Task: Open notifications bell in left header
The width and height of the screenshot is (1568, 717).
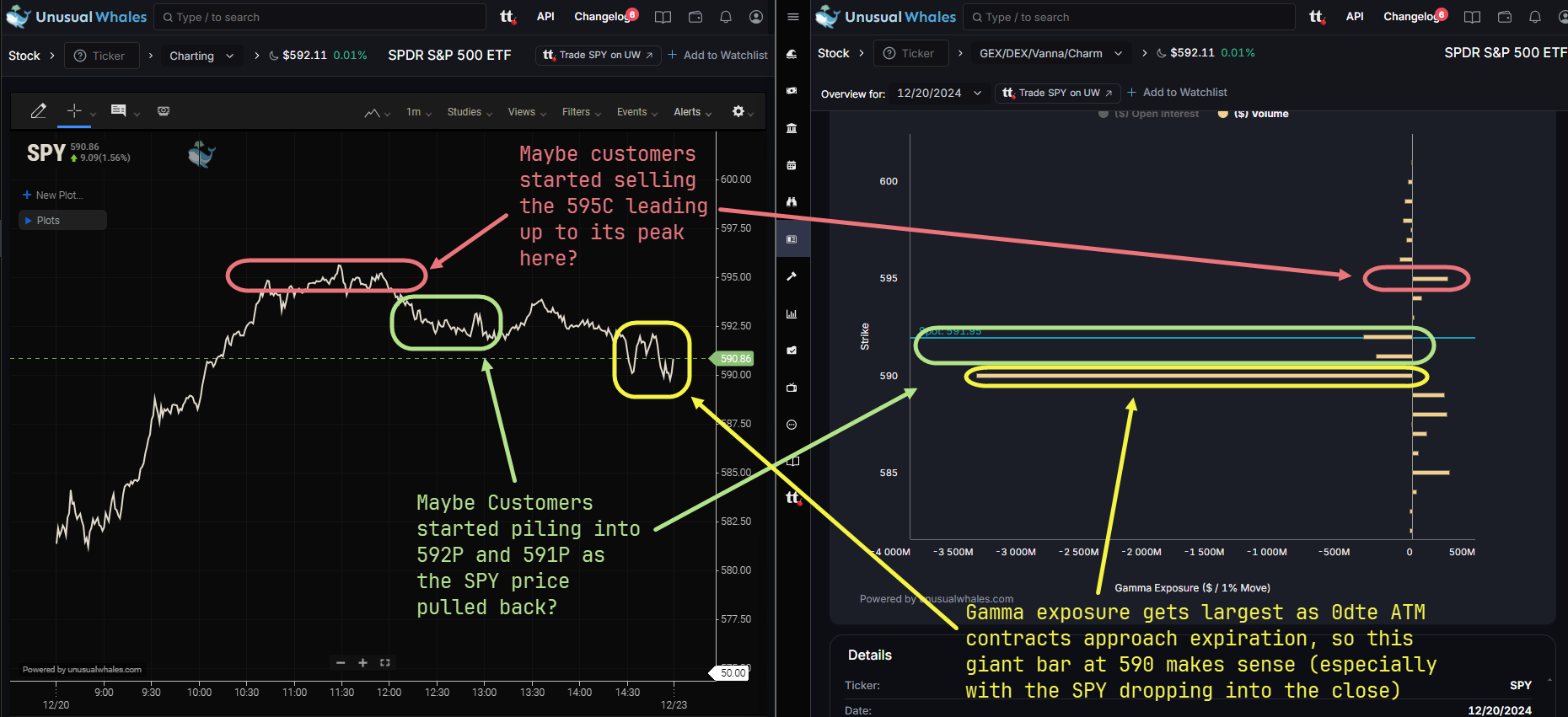Action: 726,17
